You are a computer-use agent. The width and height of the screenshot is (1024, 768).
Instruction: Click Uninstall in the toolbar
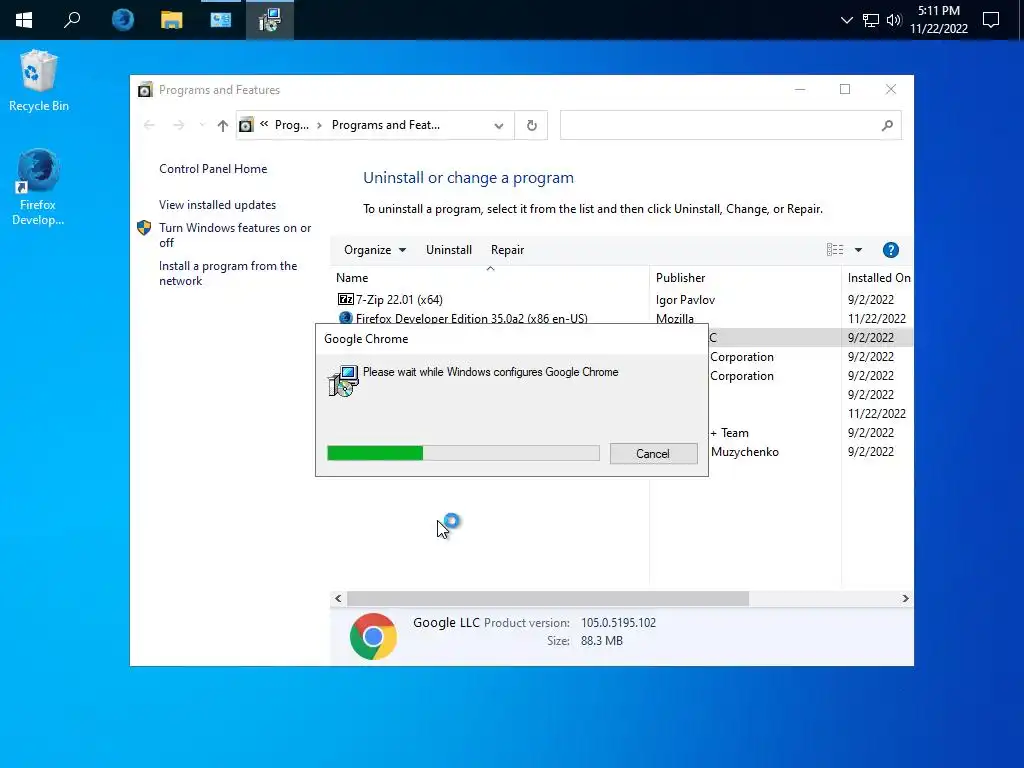pyautogui.click(x=449, y=250)
